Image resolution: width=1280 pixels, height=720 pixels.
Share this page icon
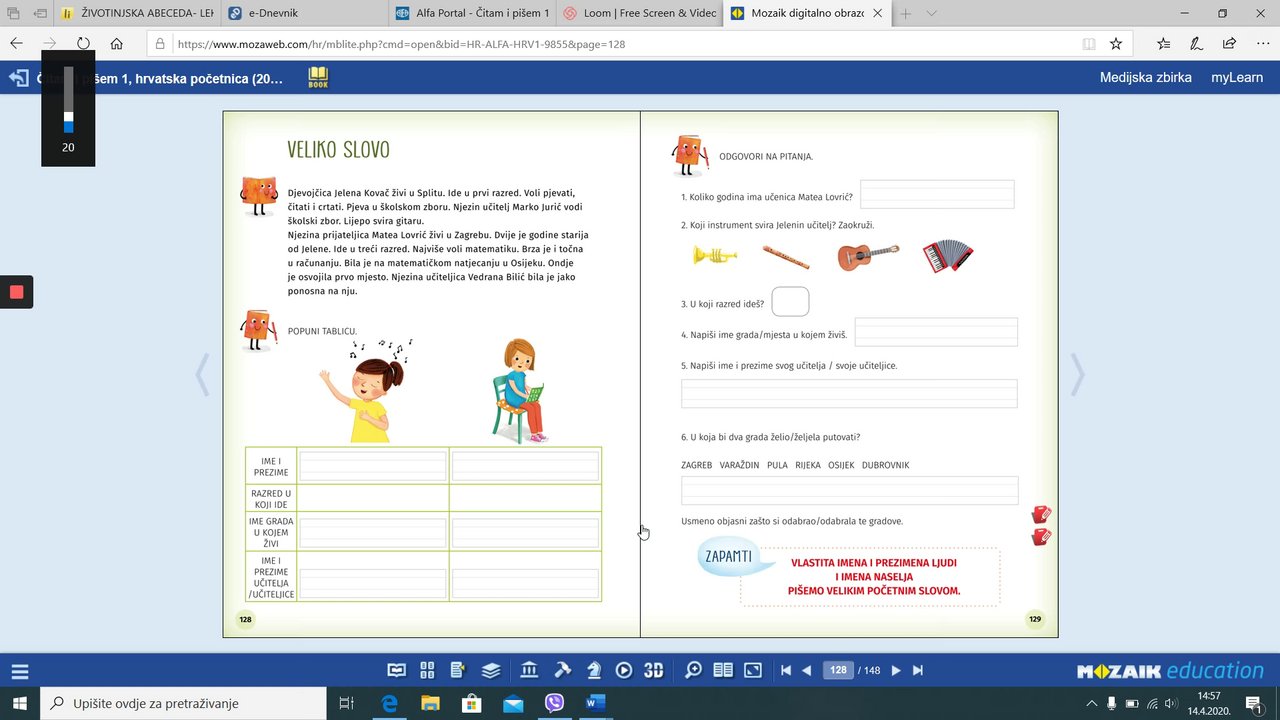(x=1229, y=44)
